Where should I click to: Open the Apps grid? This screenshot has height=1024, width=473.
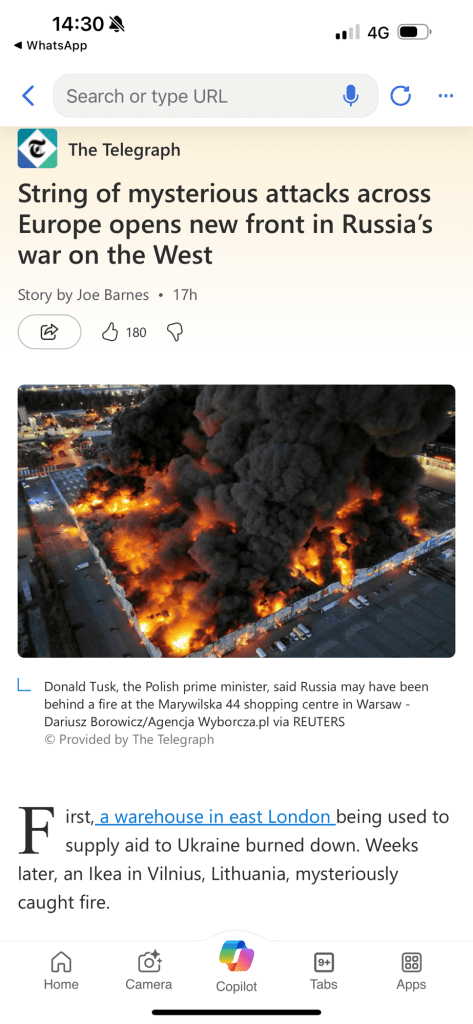pos(411,970)
